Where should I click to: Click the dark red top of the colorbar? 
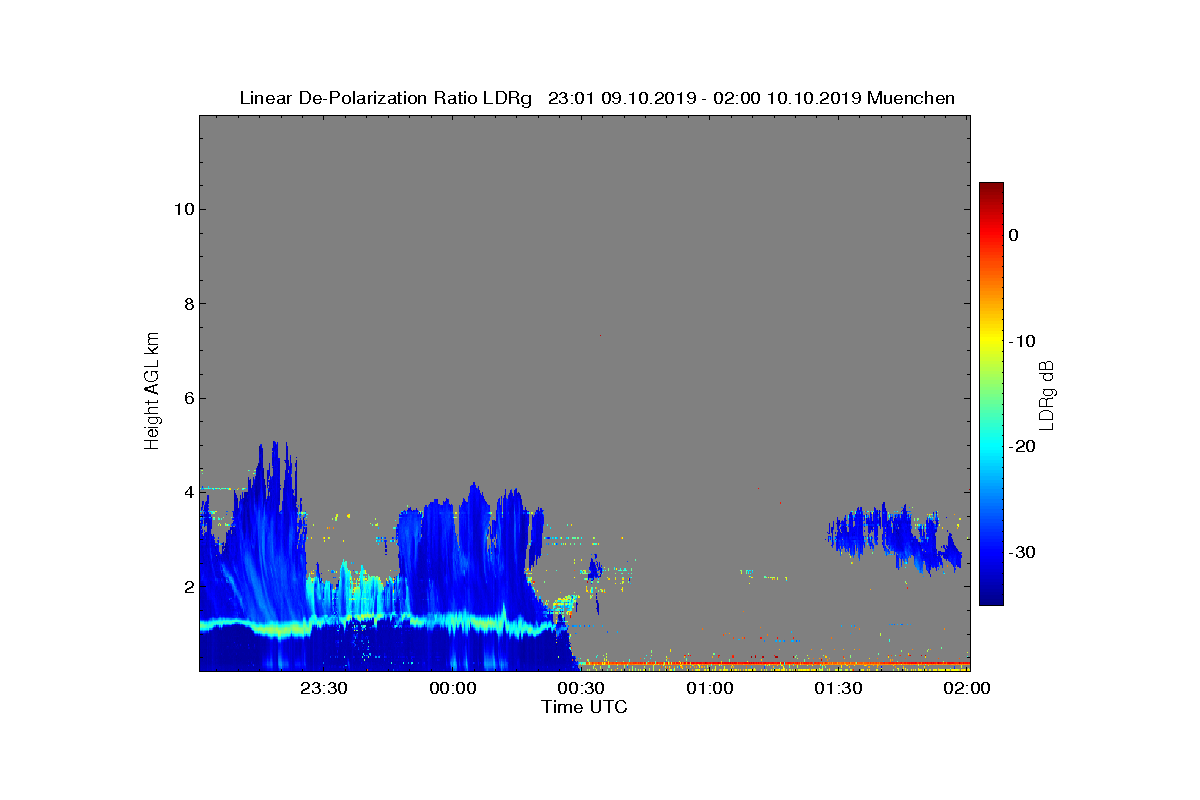click(x=991, y=190)
